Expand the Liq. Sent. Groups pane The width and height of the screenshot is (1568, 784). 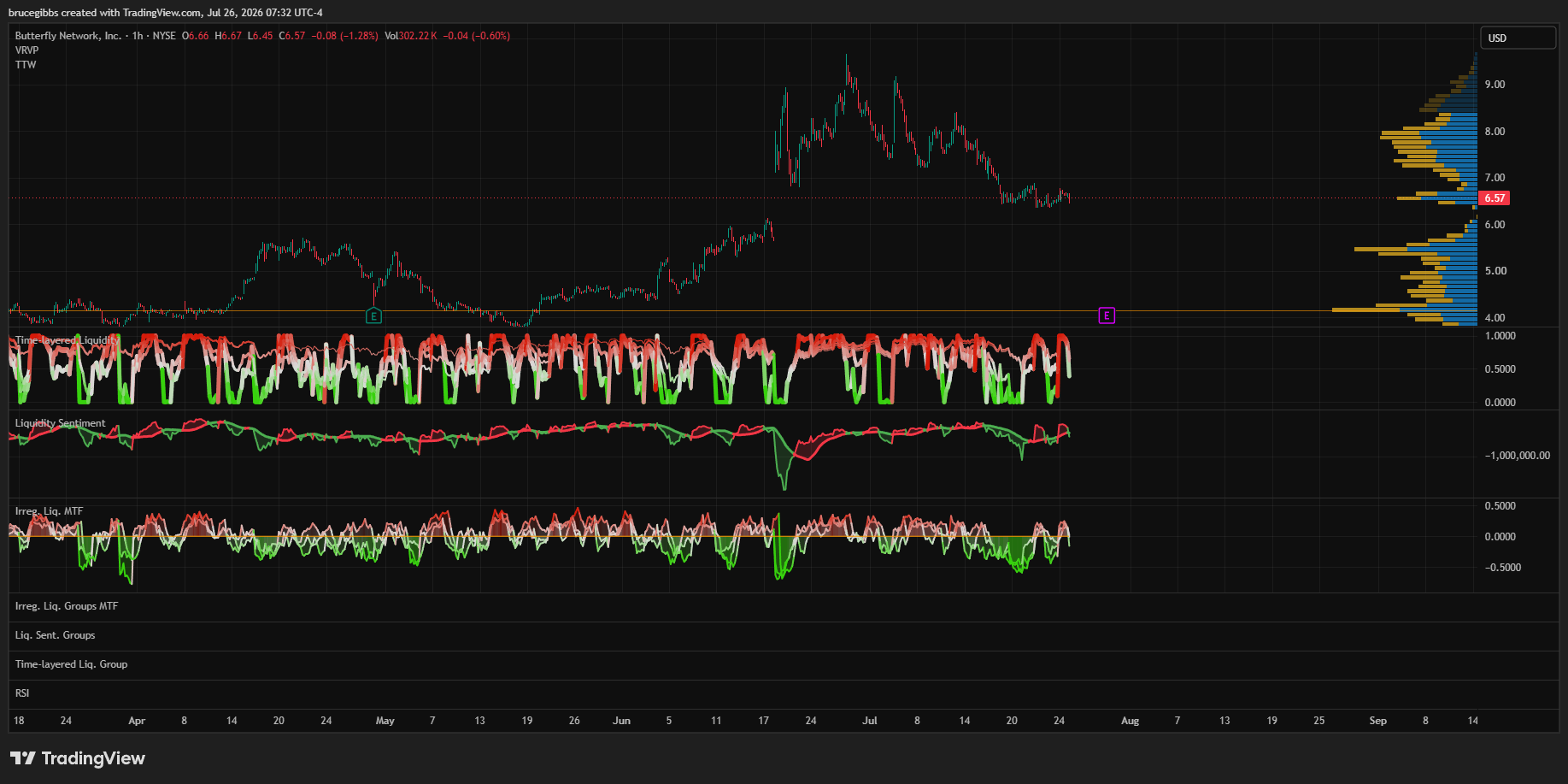pyautogui.click(x=56, y=635)
